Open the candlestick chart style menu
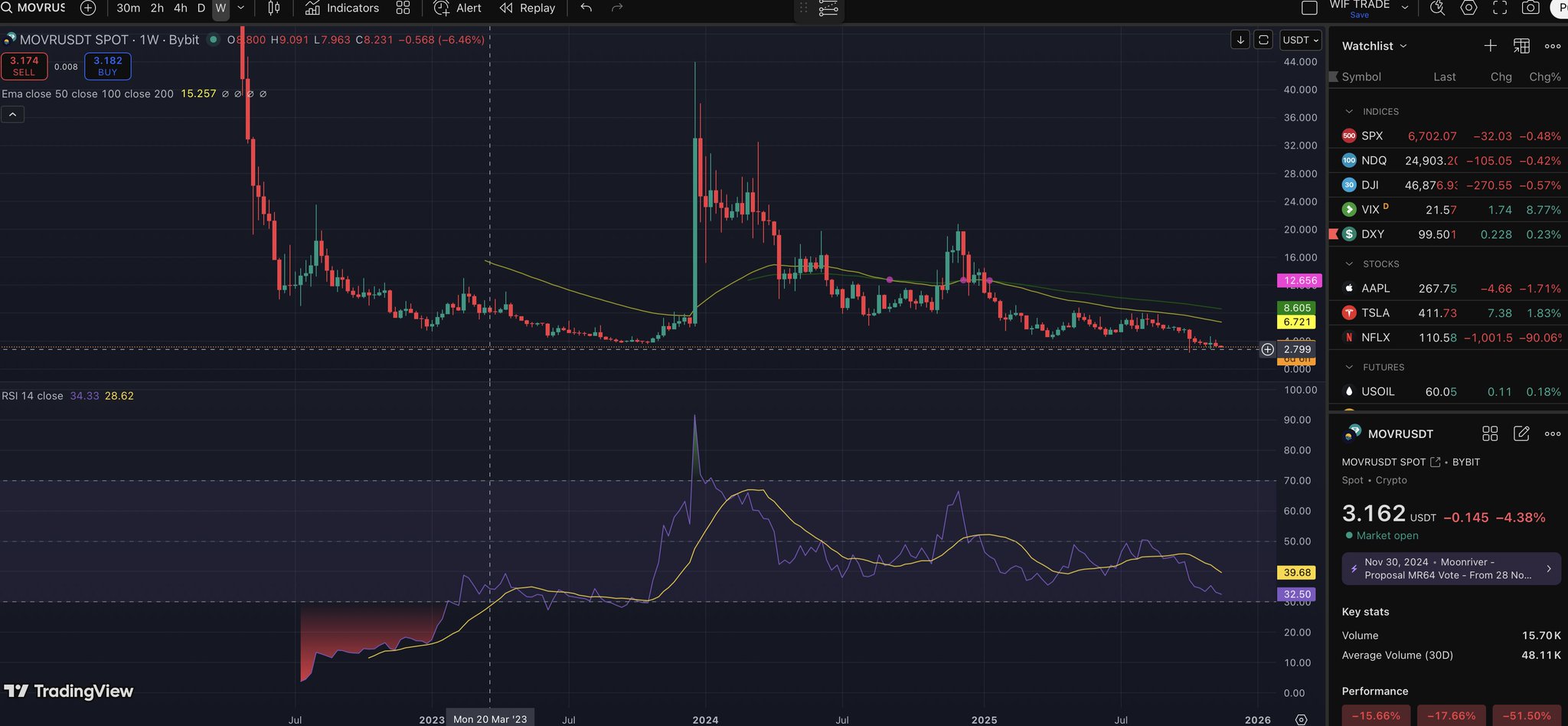The height and width of the screenshot is (726, 1568). (x=274, y=8)
